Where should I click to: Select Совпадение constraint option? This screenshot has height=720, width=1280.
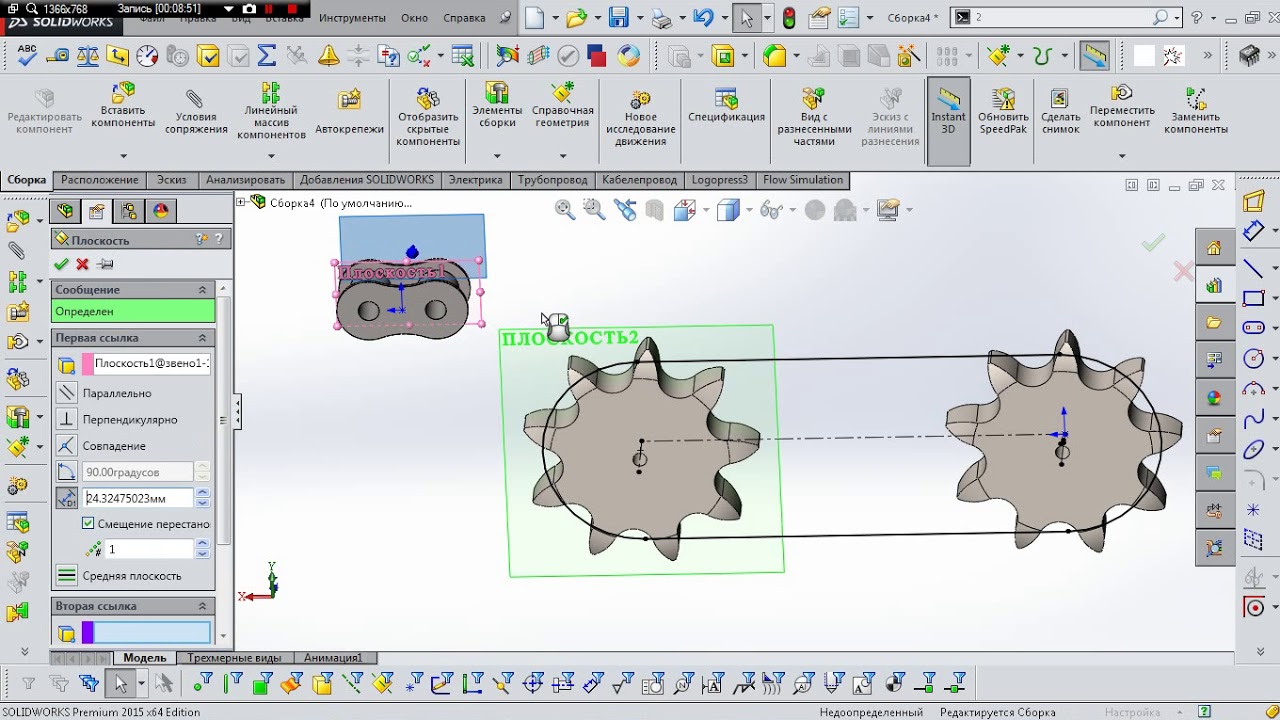pos(67,445)
